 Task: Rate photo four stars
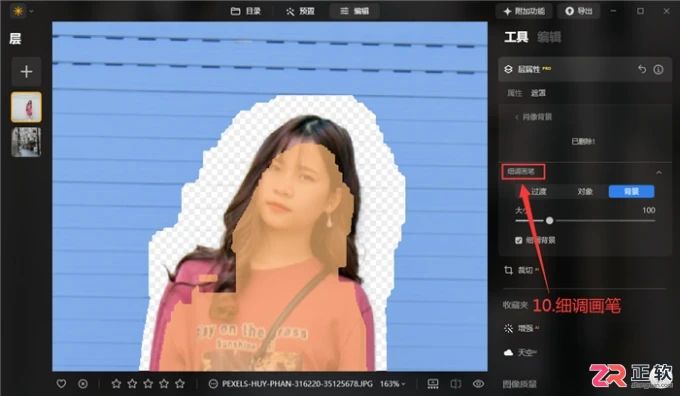pos(164,384)
